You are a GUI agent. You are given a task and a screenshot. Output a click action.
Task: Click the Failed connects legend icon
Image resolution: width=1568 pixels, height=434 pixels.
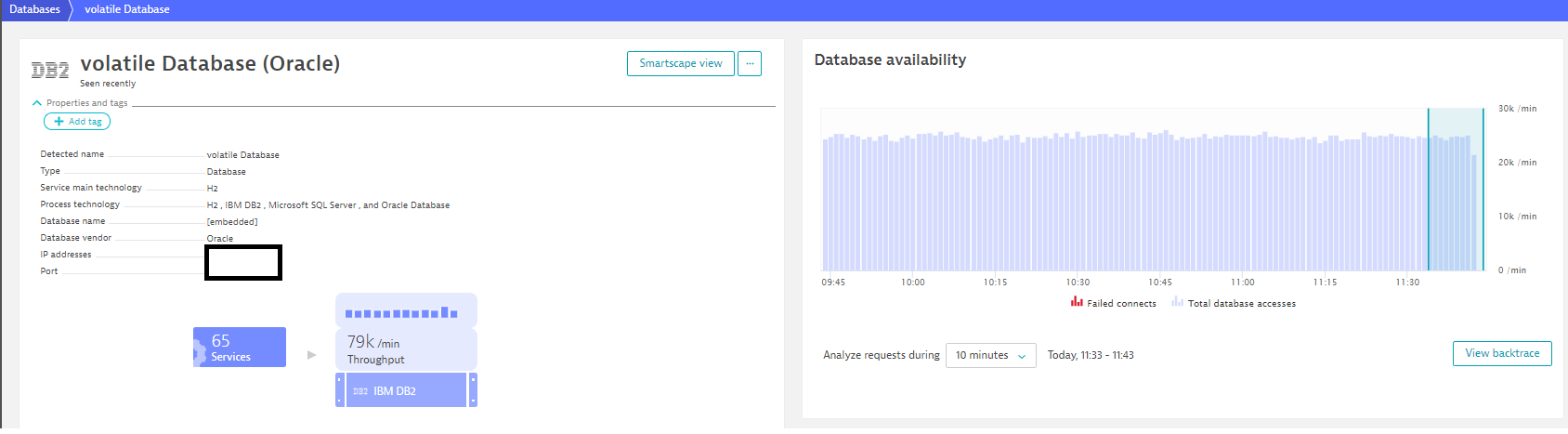point(1077,302)
